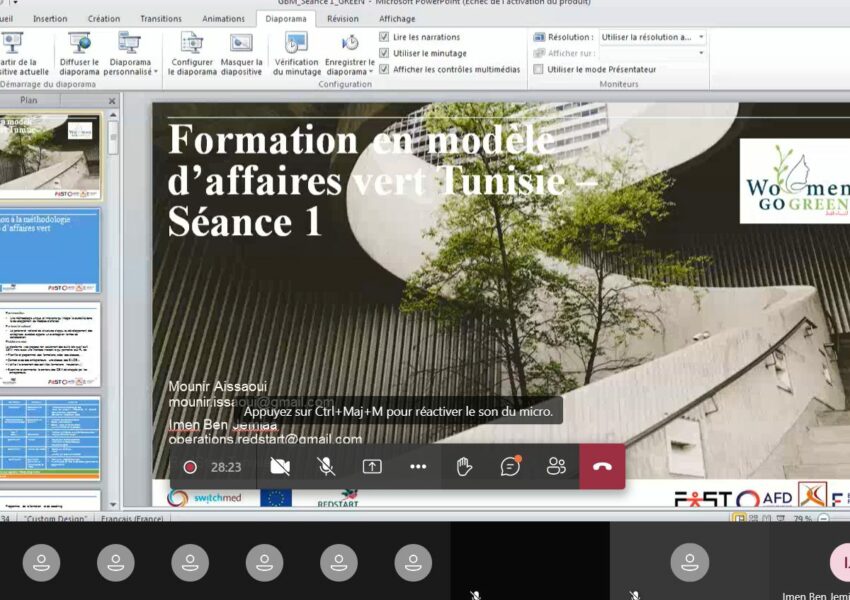Click the operations.redstart@gmail.com address
The width and height of the screenshot is (850, 600).
pyautogui.click(x=265, y=439)
